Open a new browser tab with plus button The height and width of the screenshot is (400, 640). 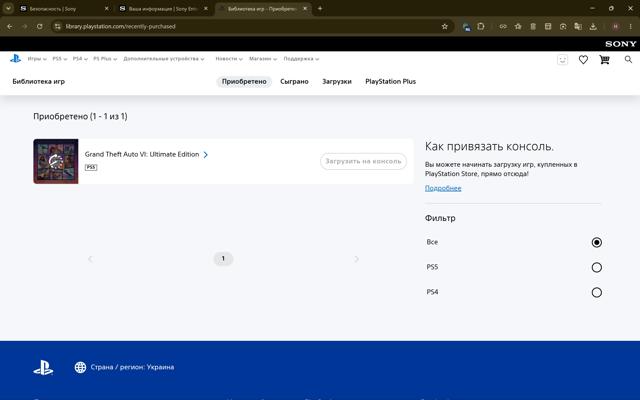pyautogui.click(x=320, y=8)
